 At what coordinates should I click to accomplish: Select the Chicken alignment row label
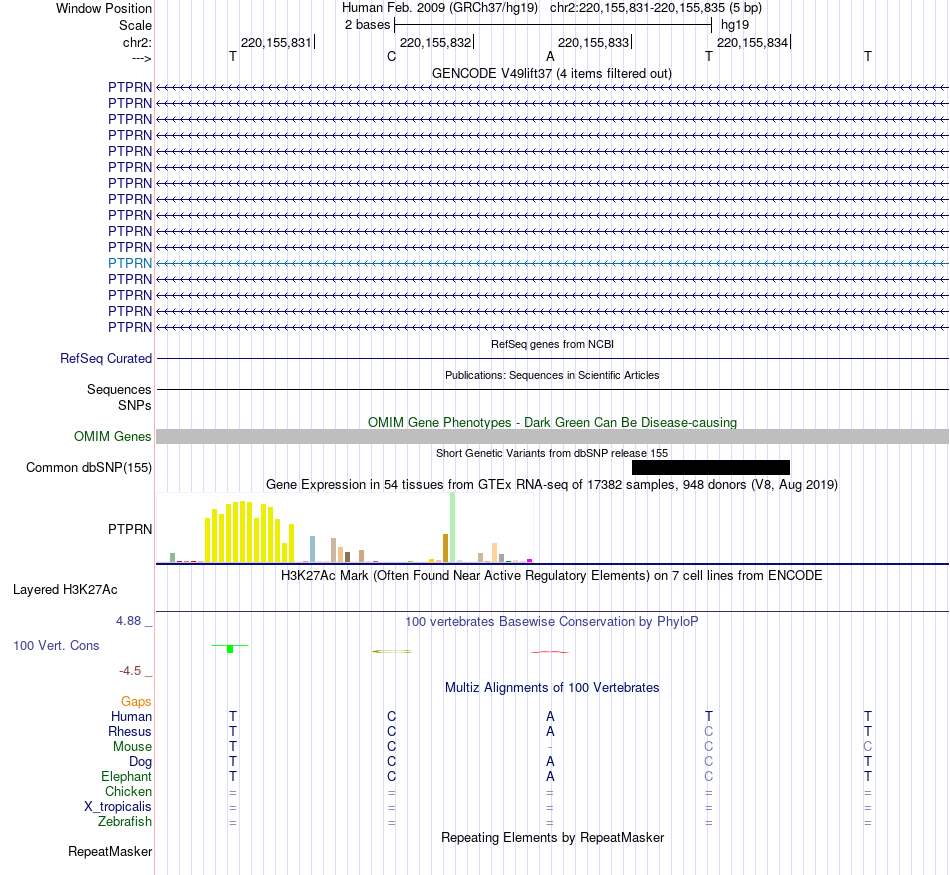point(128,791)
